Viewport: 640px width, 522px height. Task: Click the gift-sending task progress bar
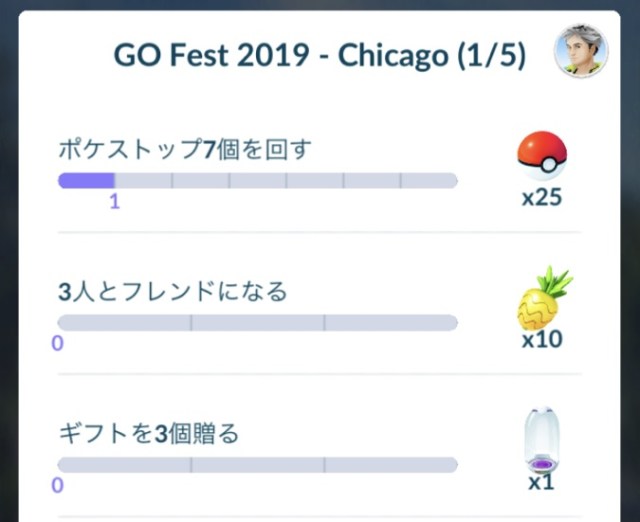257,465
